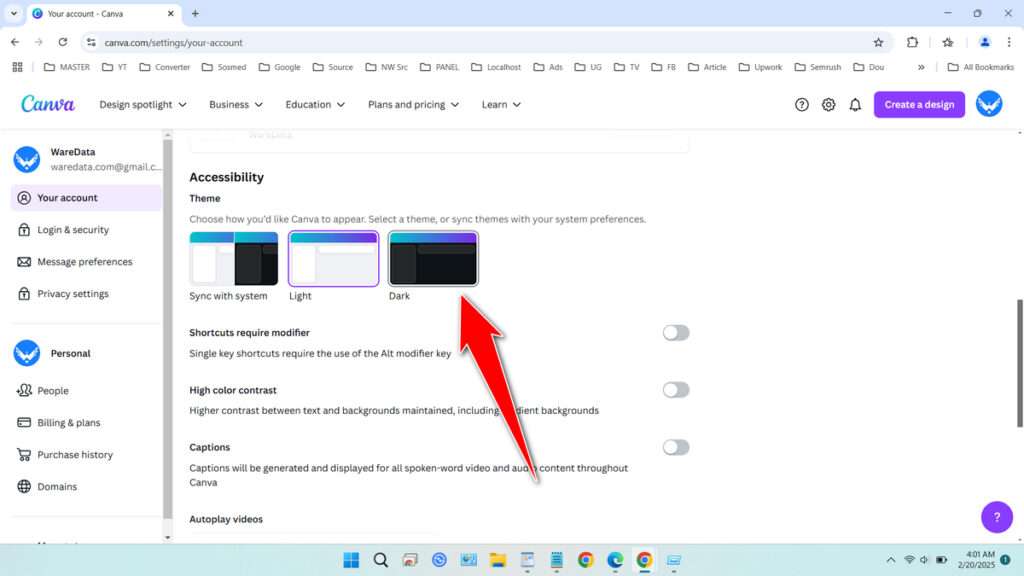This screenshot has height=576, width=1024.
Task: Select the Personal team in sidebar
Action: (x=86, y=353)
